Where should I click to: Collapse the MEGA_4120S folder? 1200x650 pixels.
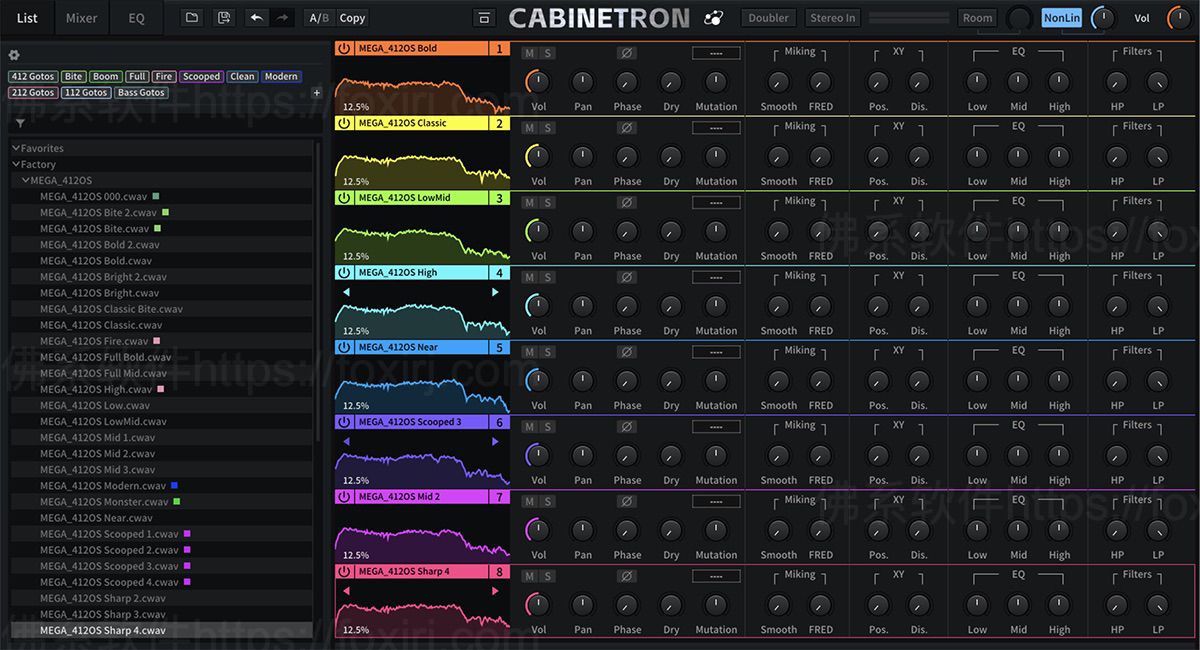click(26, 180)
